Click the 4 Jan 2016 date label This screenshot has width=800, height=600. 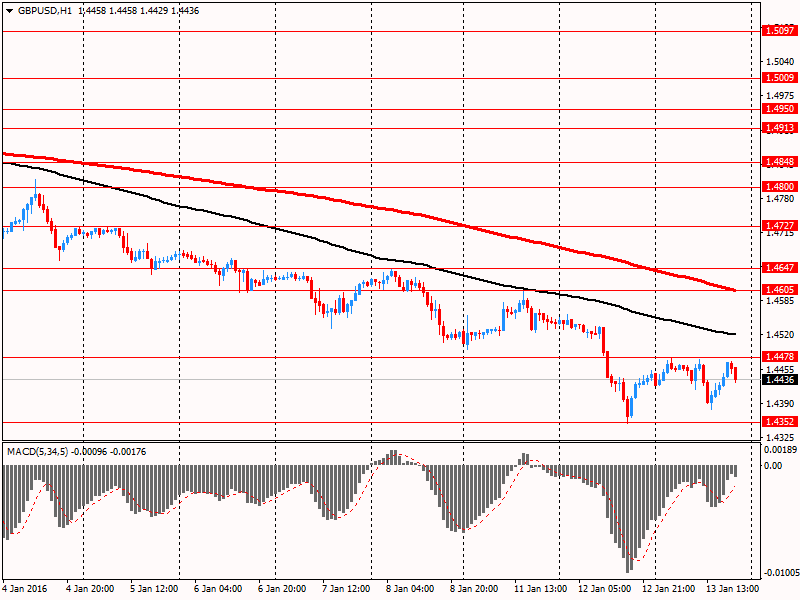tap(24, 589)
